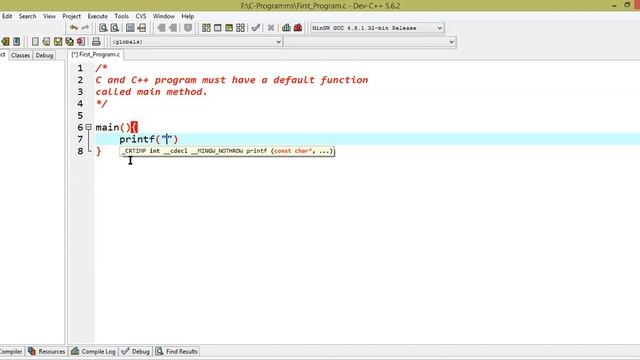The width and height of the screenshot is (640, 360).
Task: Click the comment text 'called main method.'
Action: (151, 92)
